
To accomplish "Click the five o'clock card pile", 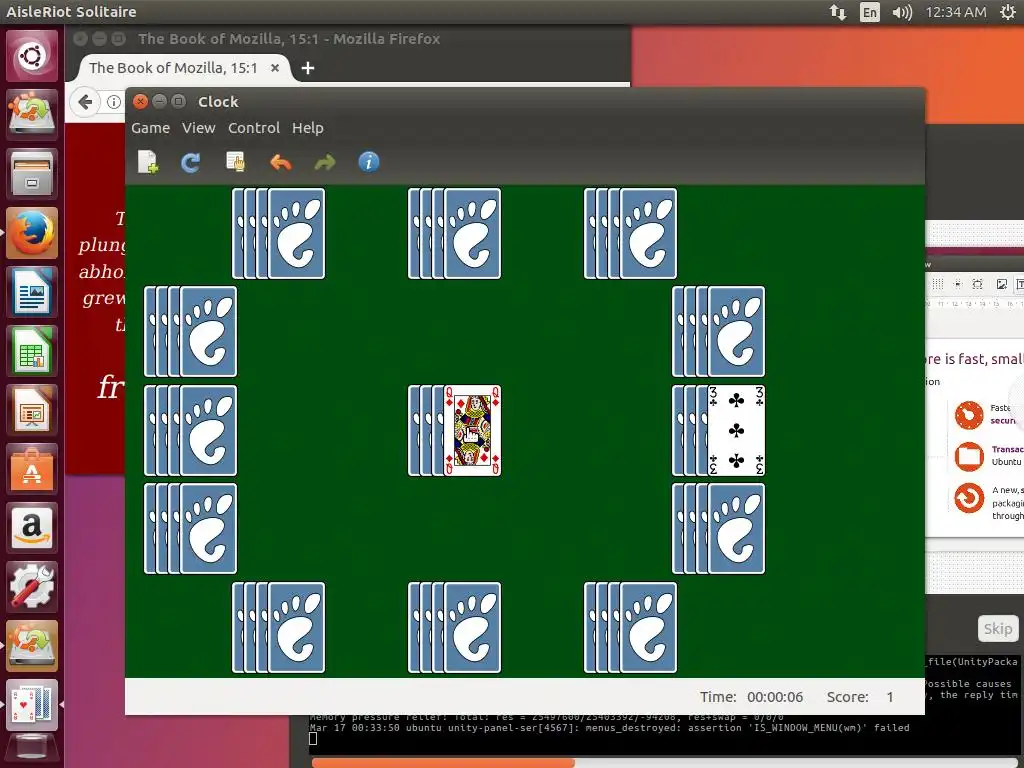I will pyautogui.click(x=630, y=628).
